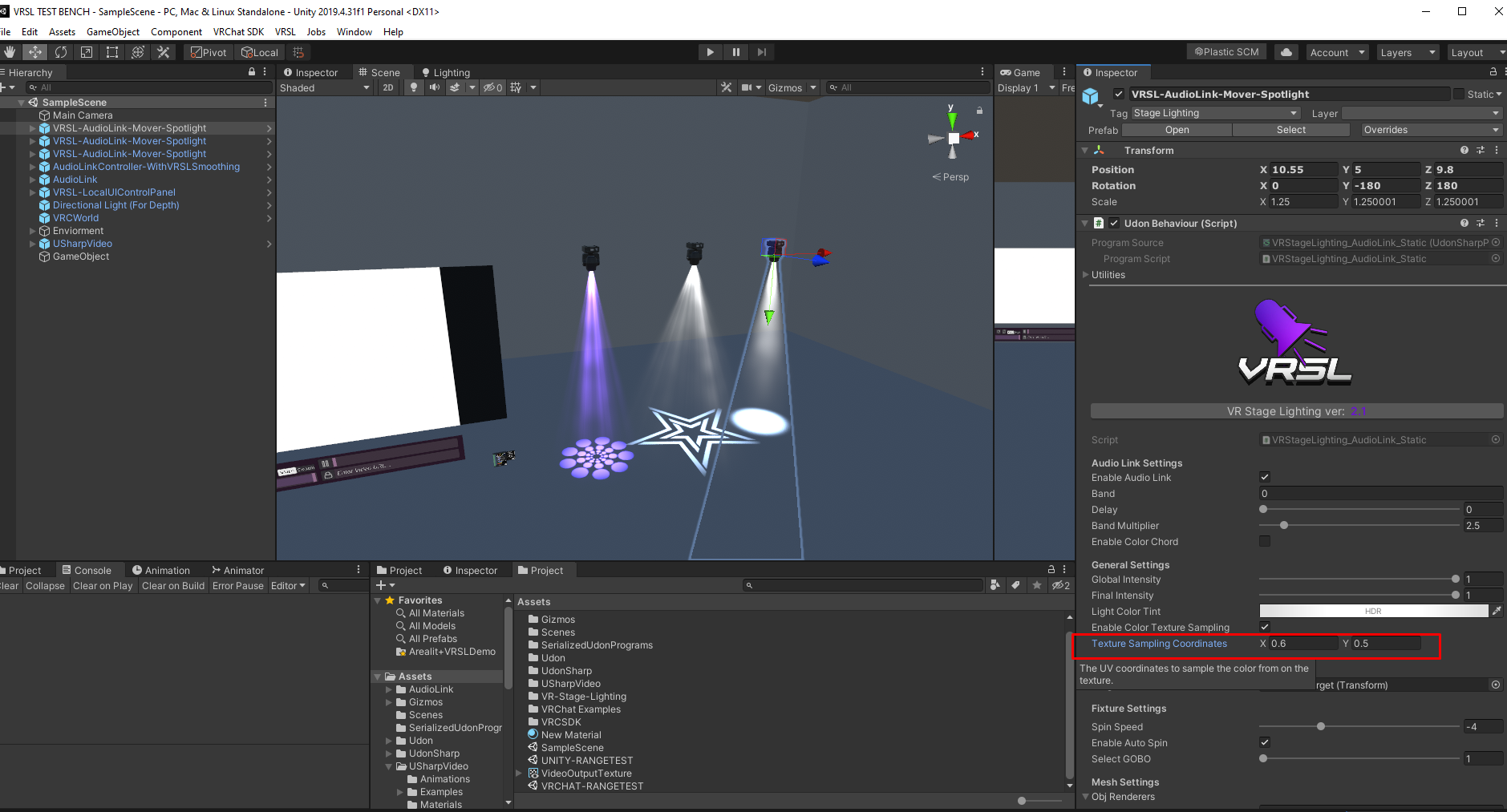Select the Hand tool in toolbar
The height and width of the screenshot is (812, 1507).
coord(10,52)
